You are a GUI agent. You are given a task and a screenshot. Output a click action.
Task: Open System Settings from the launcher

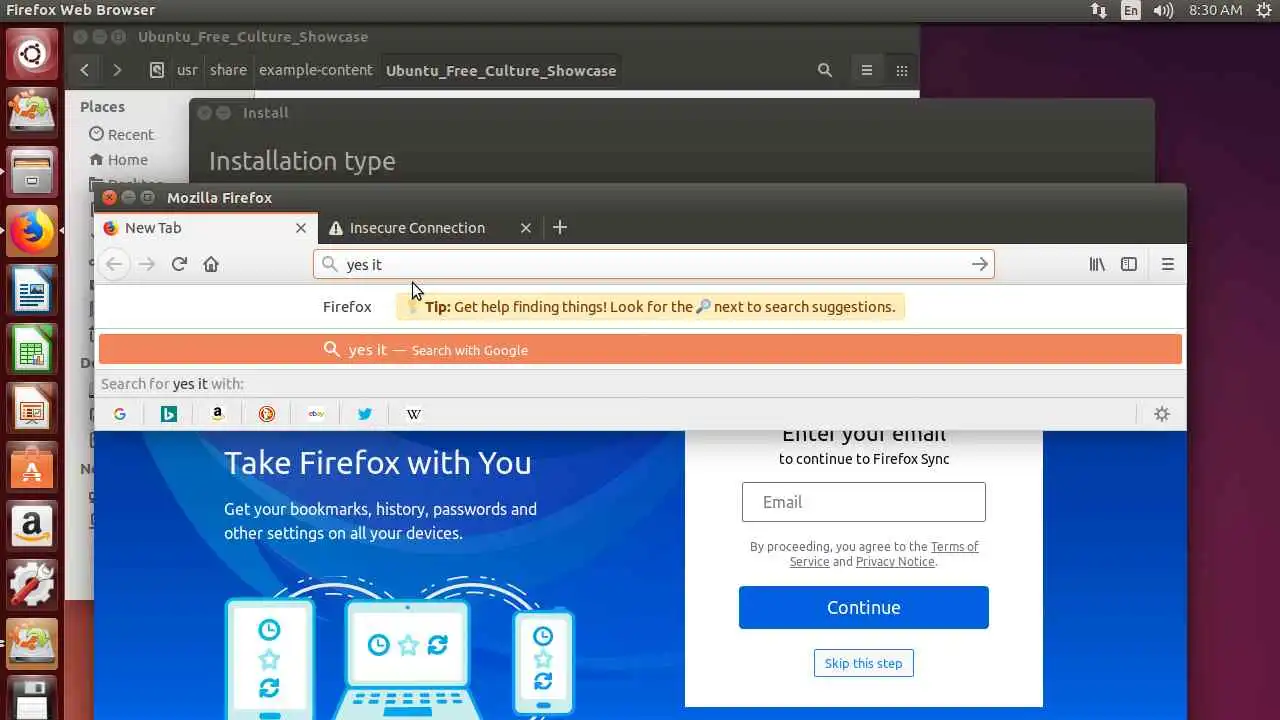pos(32,587)
